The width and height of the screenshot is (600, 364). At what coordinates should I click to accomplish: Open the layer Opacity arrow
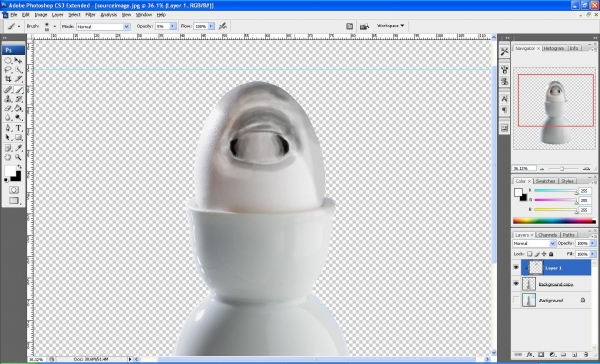[x=593, y=243]
